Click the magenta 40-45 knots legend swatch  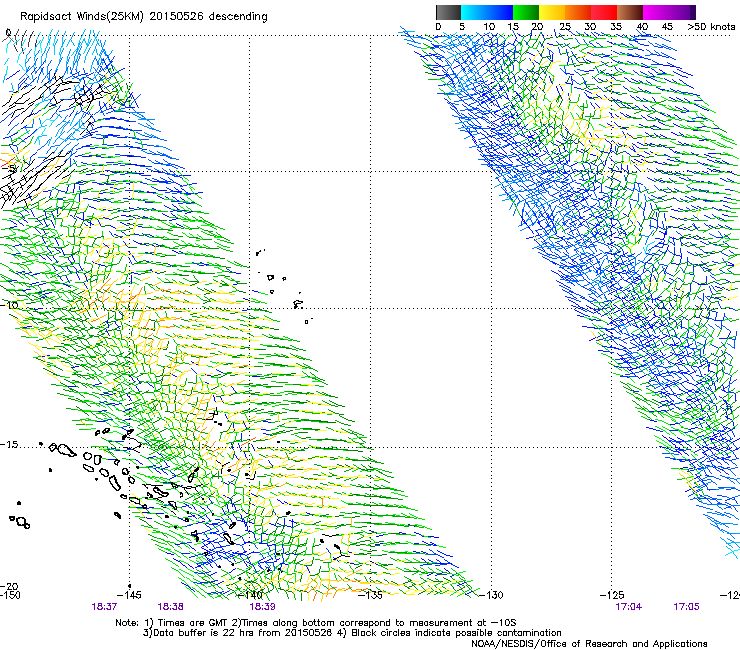click(656, 12)
